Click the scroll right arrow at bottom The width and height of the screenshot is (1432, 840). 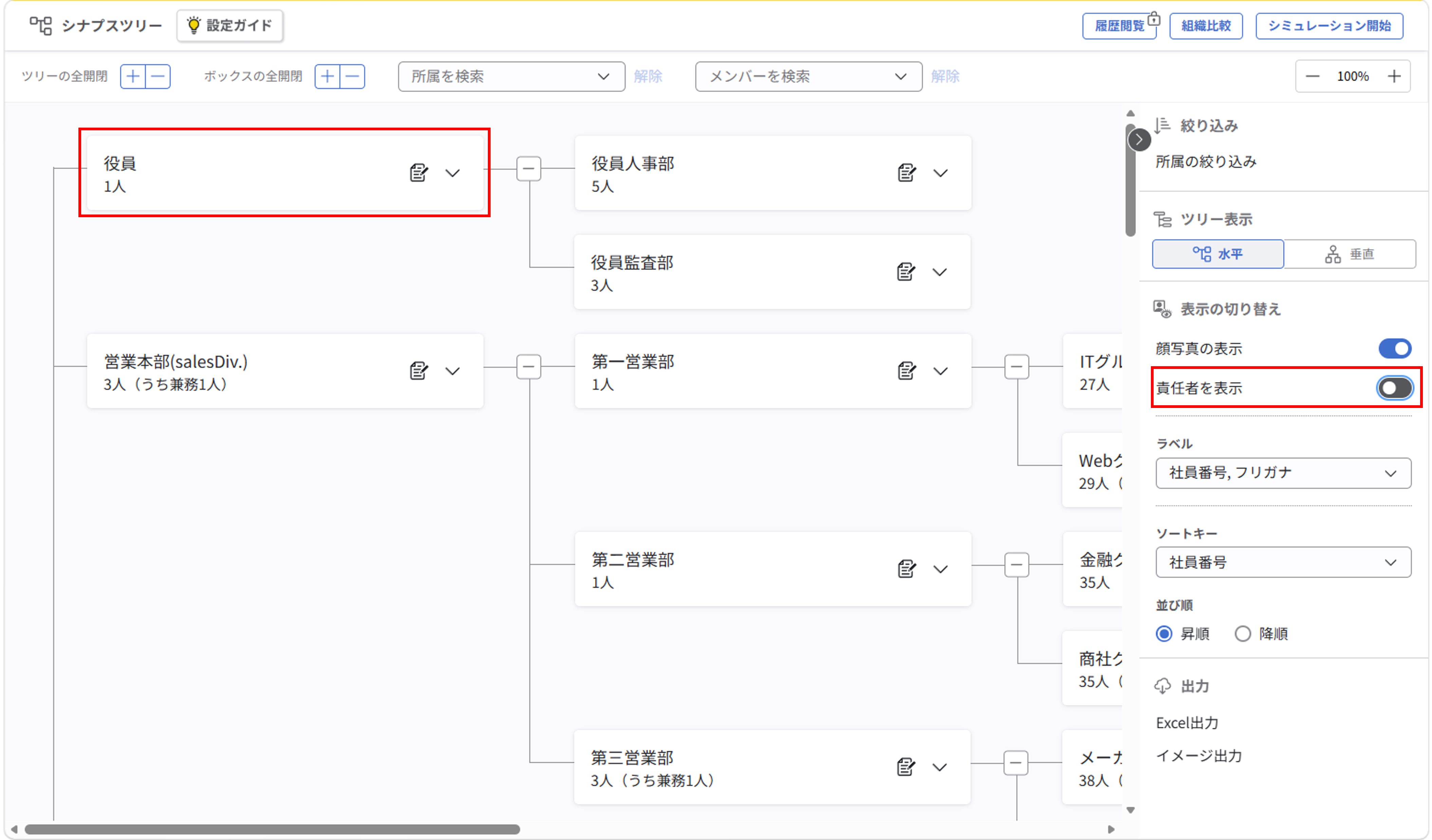tap(1111, 829)
